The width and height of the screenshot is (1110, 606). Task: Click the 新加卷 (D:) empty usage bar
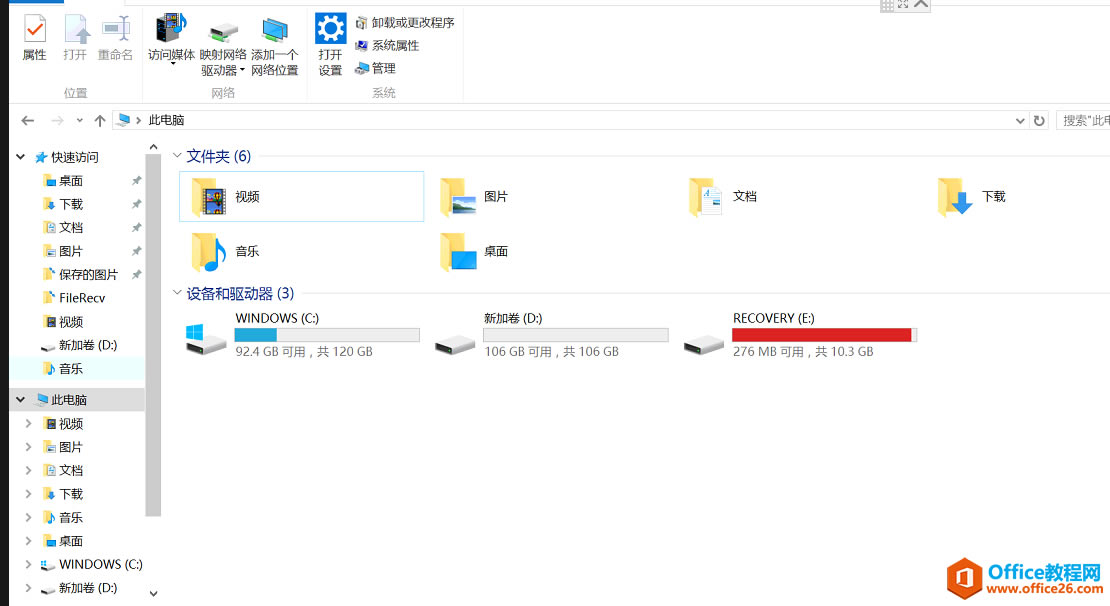tap(576, 335)
